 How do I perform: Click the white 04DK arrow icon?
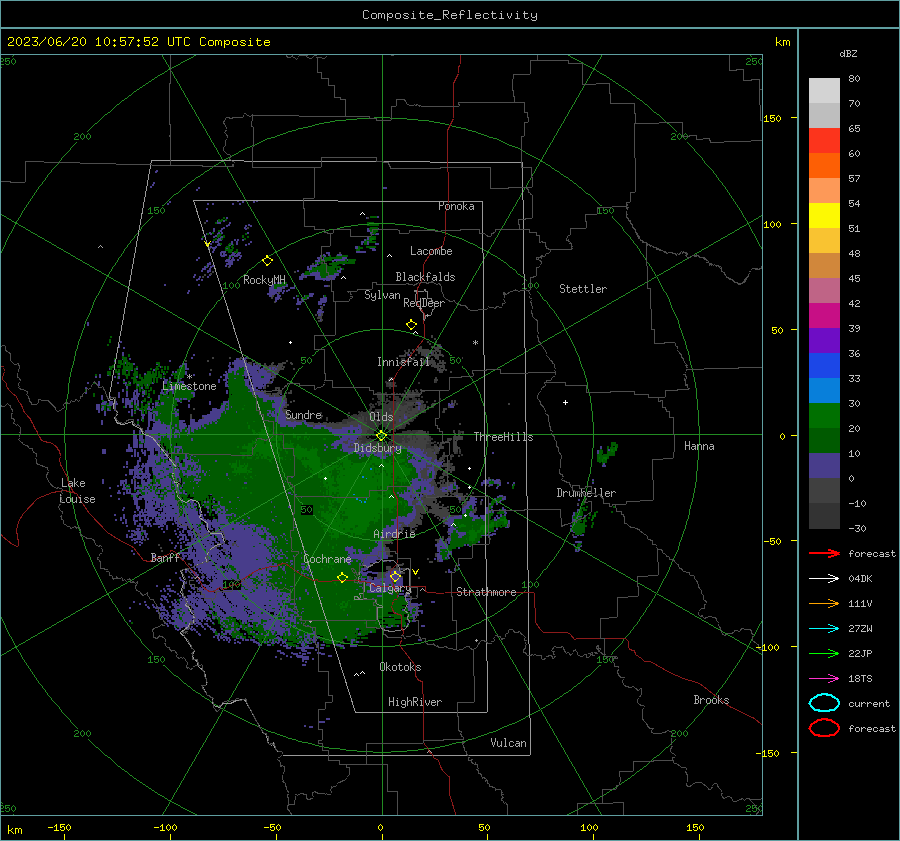(824, 579)
